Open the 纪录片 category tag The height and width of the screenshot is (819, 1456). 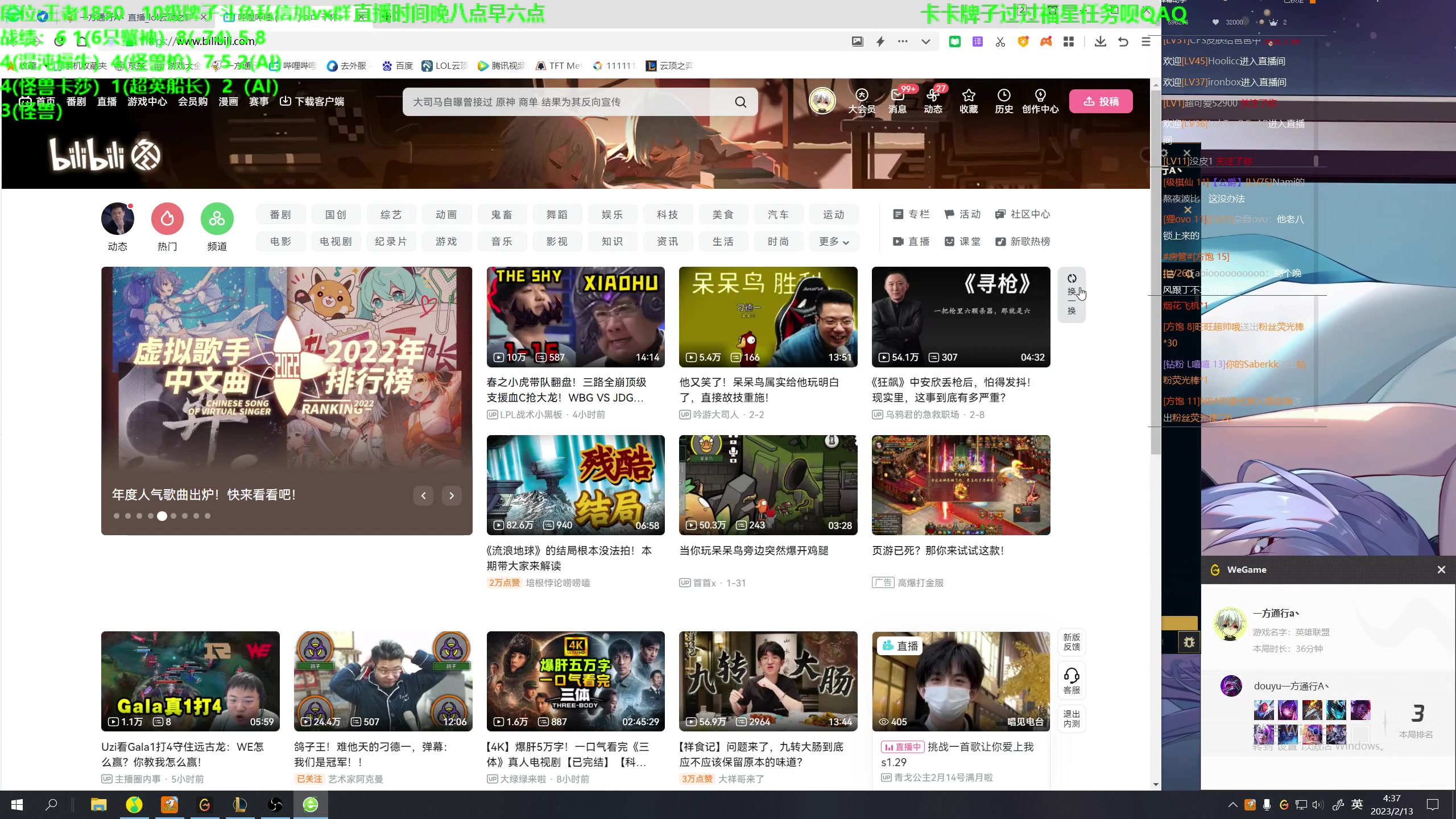coord(391,242)
